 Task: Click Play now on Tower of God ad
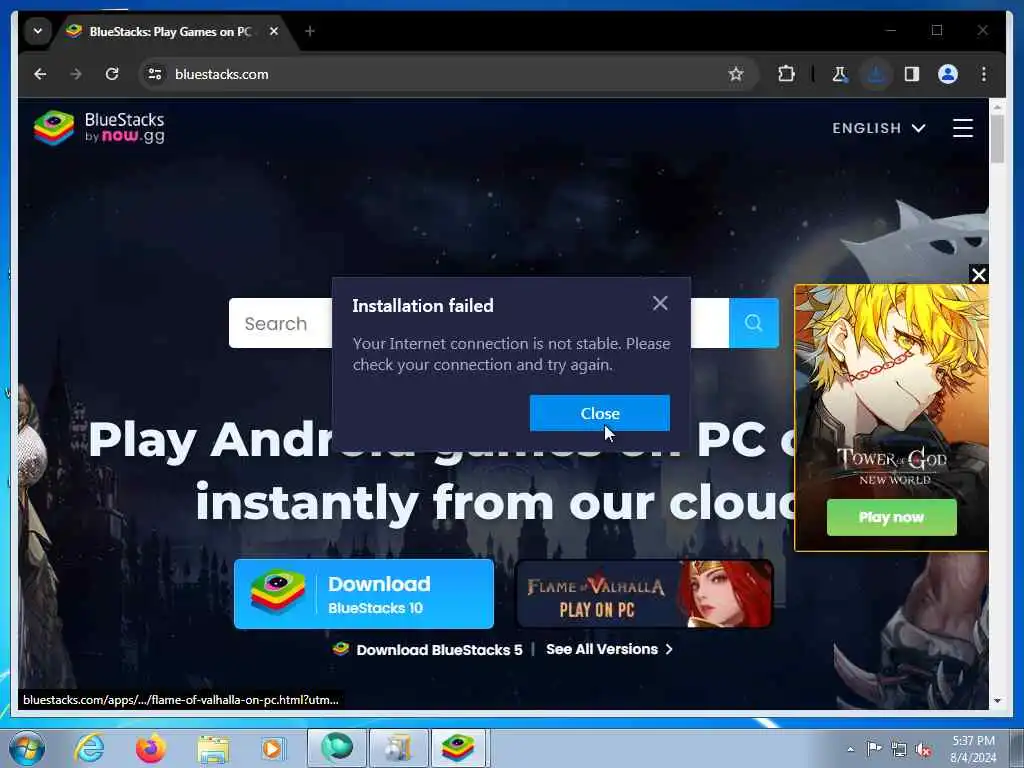click(x=891, y=517)
